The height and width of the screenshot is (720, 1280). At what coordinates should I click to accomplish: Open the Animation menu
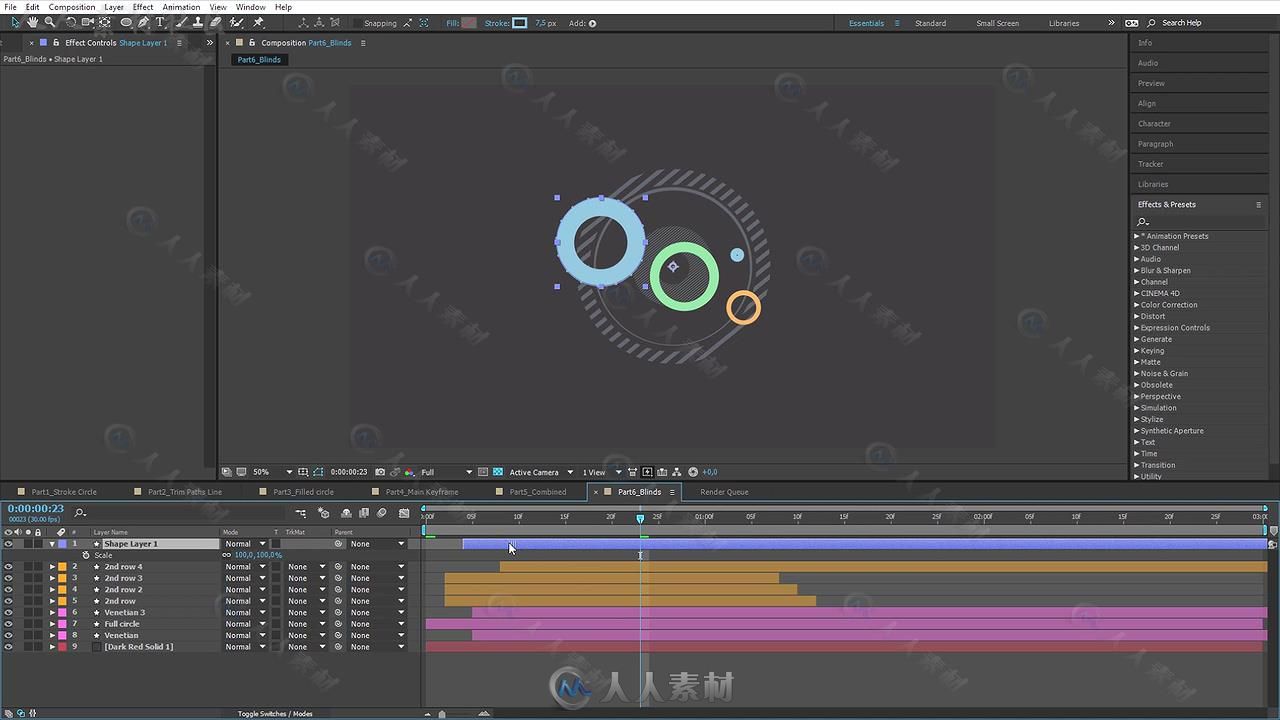(181, 7)
